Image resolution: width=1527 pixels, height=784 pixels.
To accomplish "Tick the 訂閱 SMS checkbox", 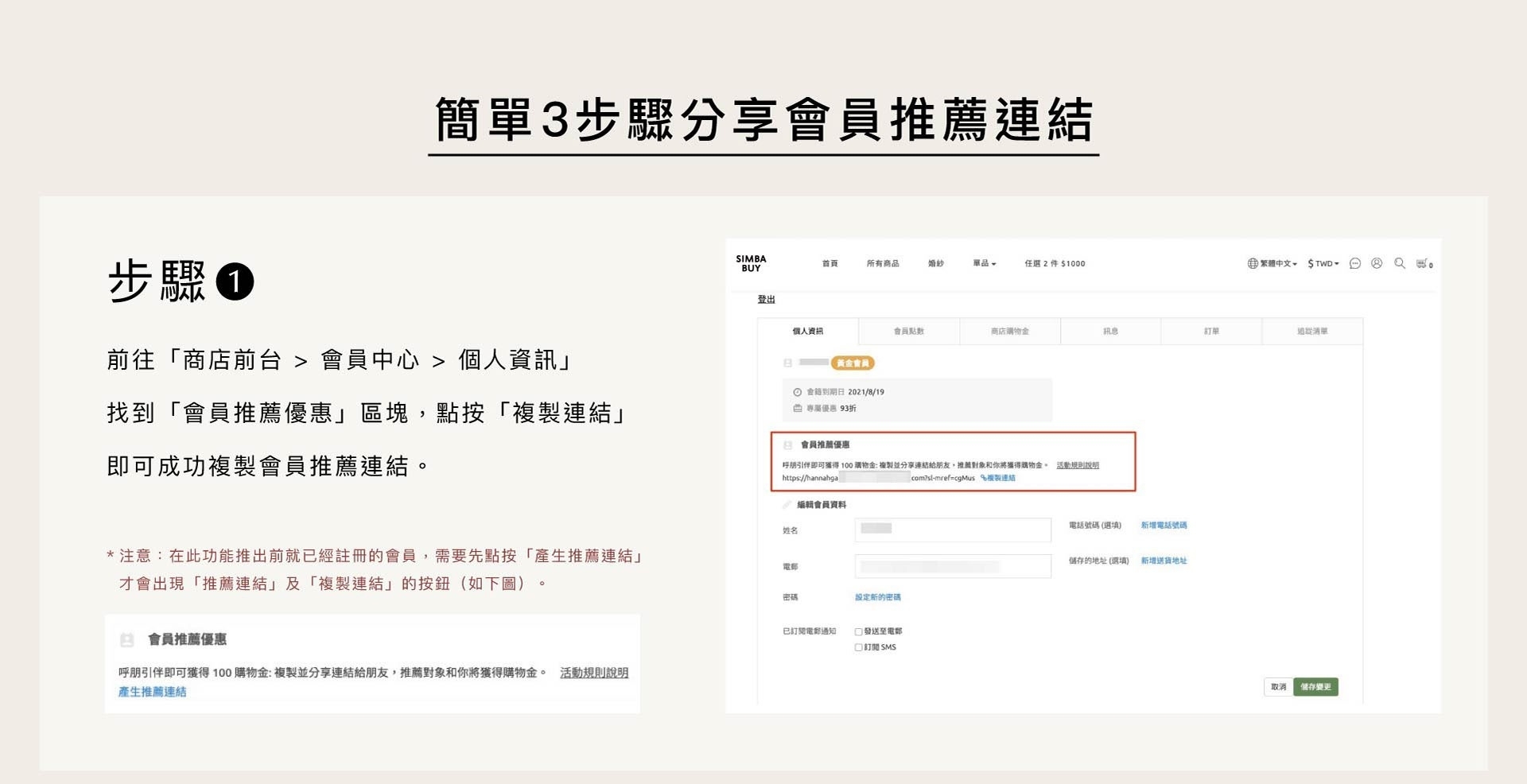I will (859, 647).
